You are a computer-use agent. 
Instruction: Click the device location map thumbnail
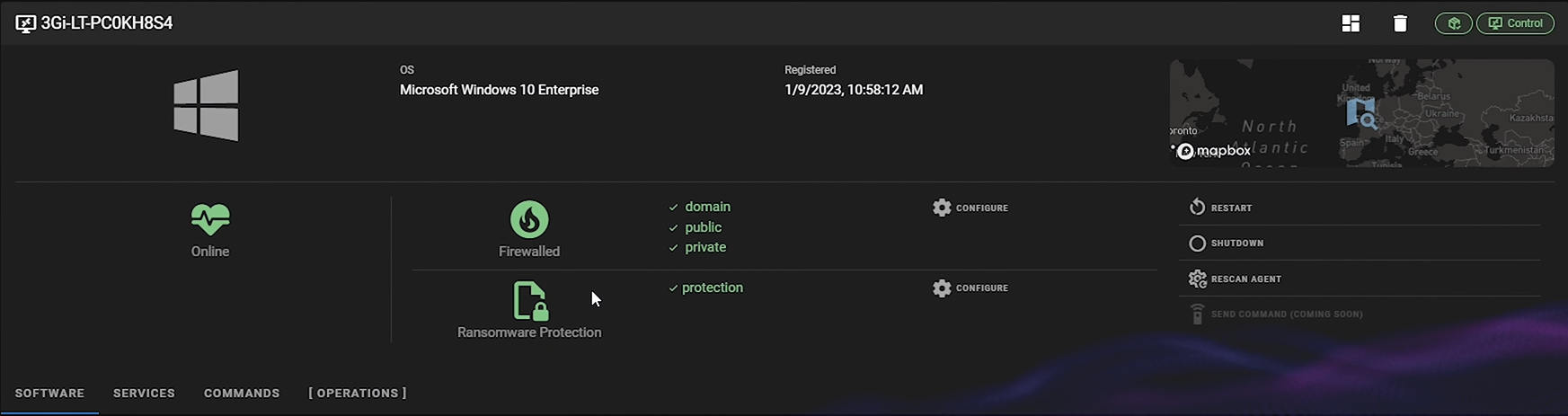(1361, 113)
